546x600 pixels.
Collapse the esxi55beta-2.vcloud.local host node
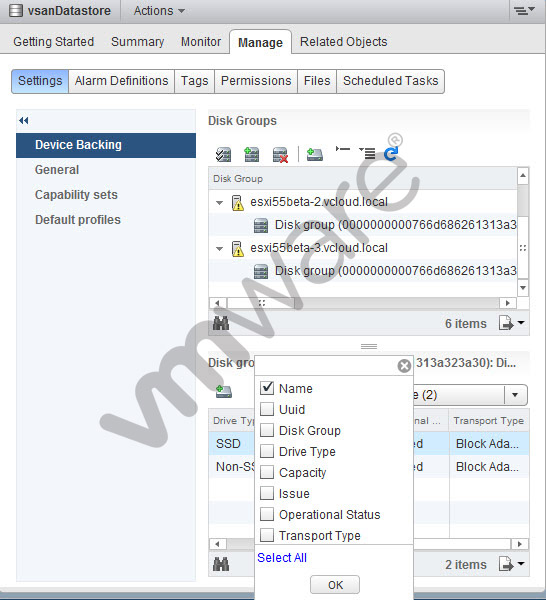pos(219,202)
